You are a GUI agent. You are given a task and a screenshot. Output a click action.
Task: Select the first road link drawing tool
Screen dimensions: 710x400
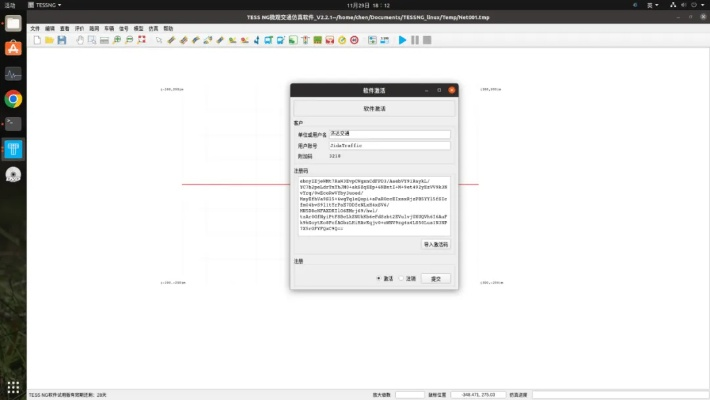(171, 40)
